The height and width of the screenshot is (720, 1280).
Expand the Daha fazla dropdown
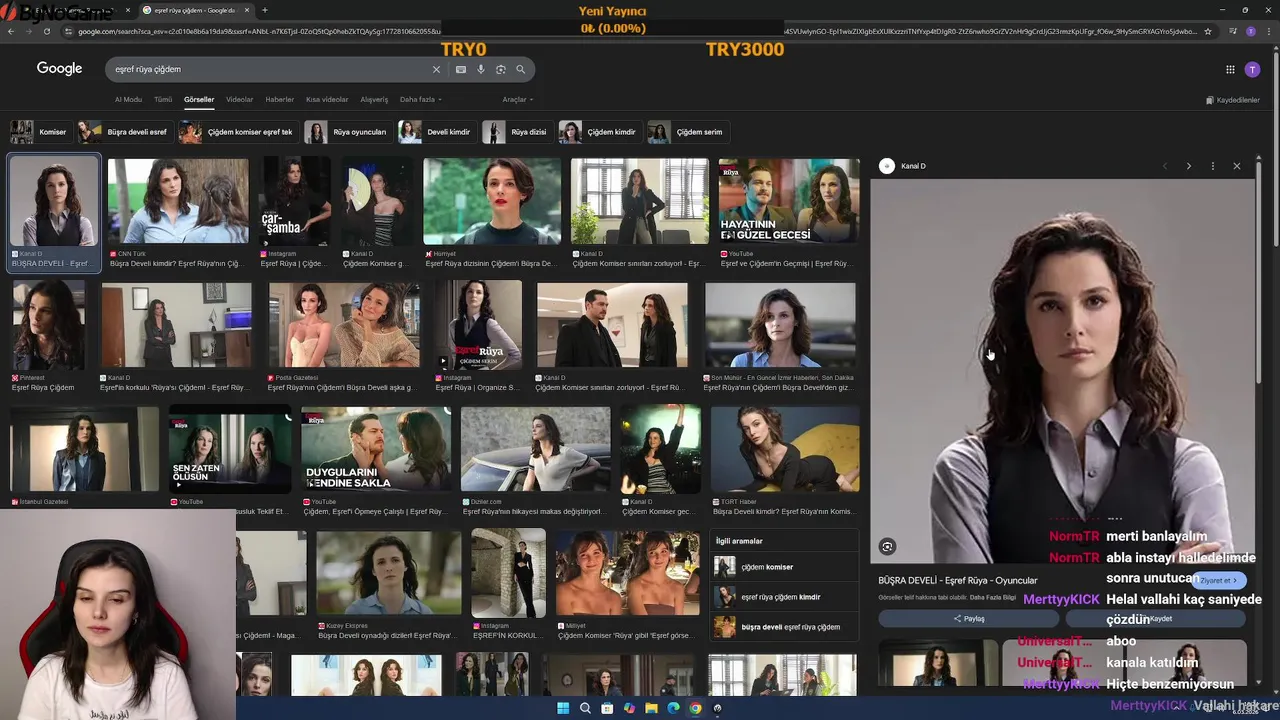click(x=421, y=99)
